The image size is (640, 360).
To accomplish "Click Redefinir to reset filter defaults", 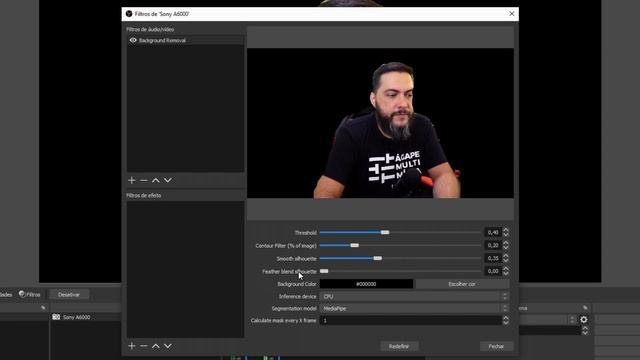I will [399, 346].
